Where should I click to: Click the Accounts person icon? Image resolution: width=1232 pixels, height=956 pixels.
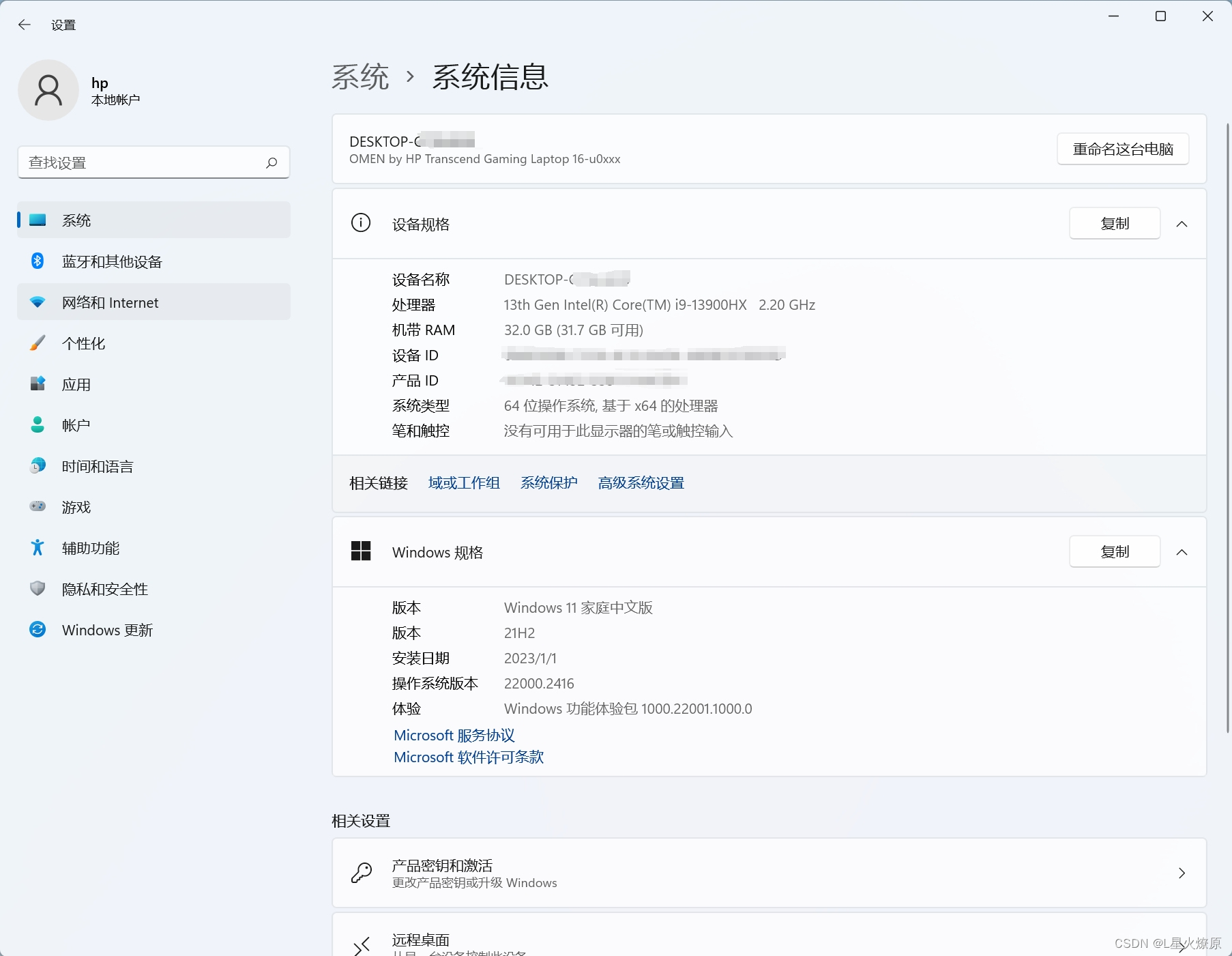click(38, 425)
